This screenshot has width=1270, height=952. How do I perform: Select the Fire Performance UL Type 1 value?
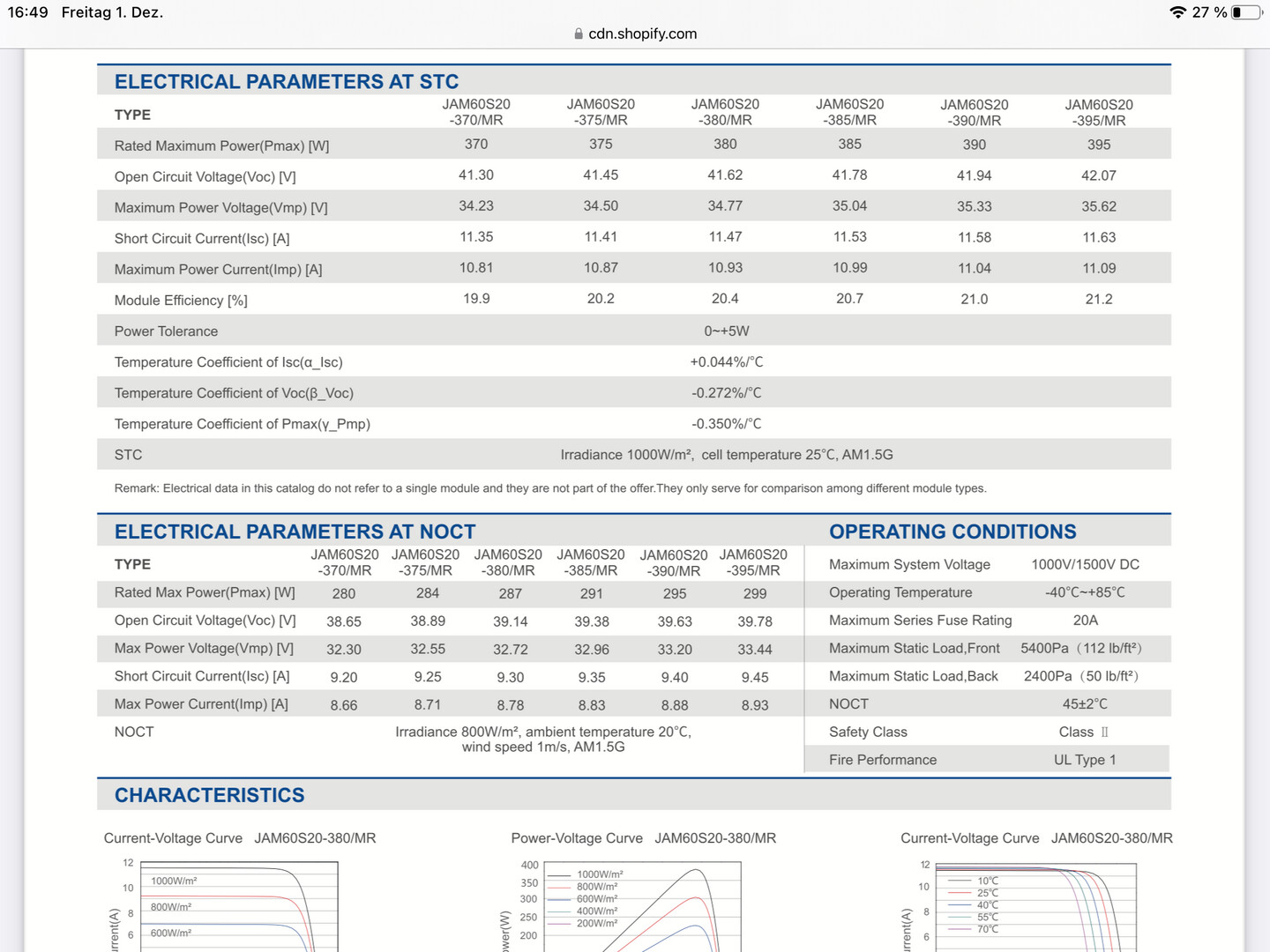(x=1085, y=760)
